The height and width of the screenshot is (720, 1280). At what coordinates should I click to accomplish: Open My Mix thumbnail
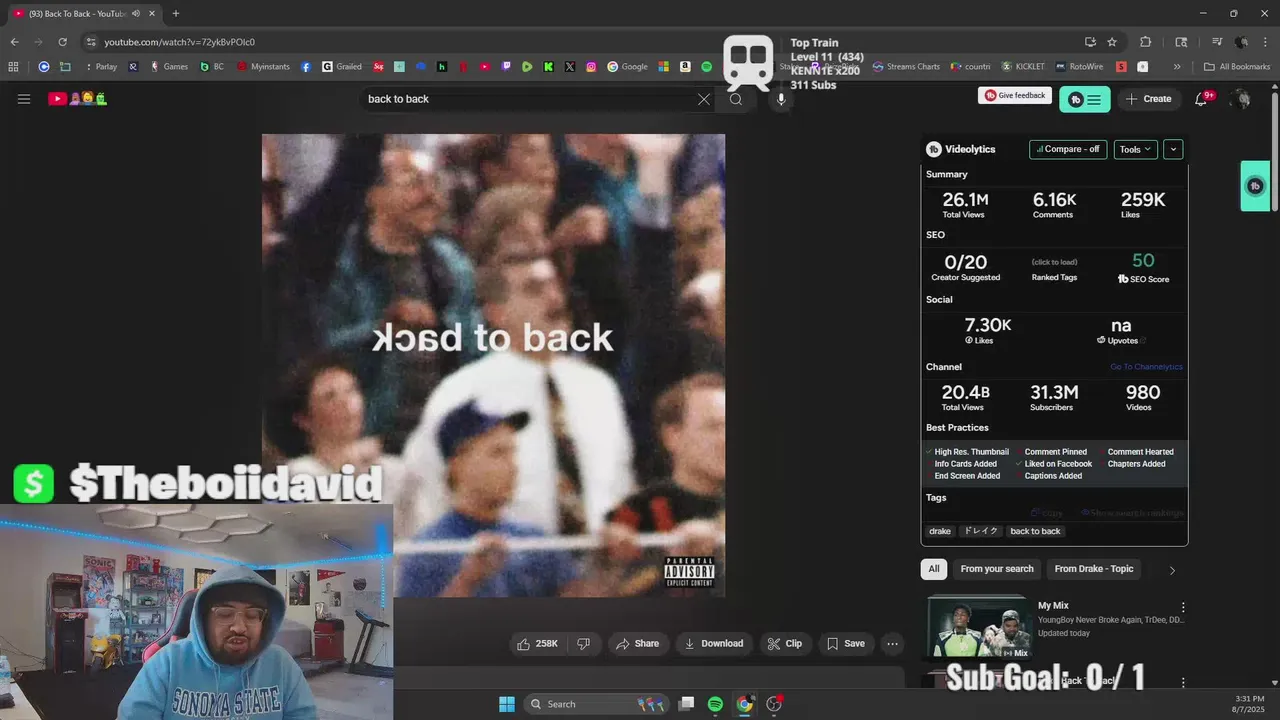pos(978,627)
